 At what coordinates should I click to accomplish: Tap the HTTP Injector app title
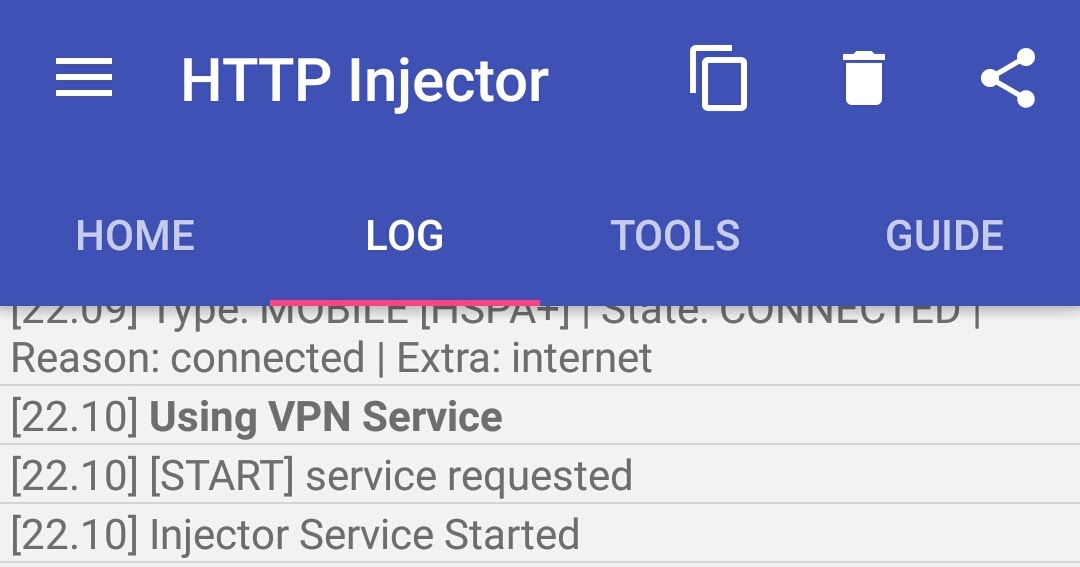click(365, 81)
